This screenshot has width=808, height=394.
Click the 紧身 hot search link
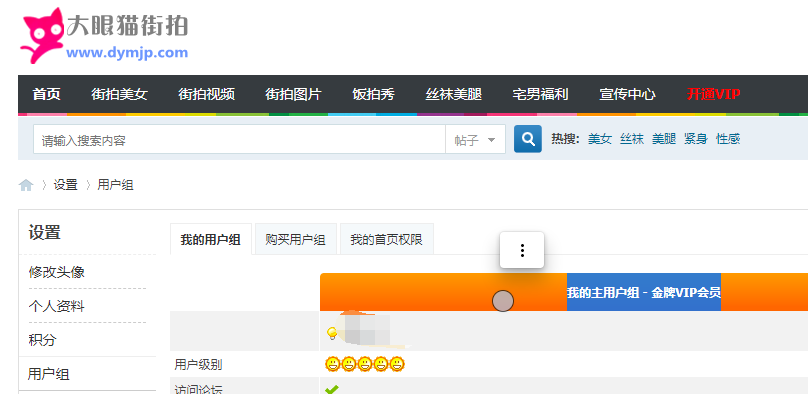pos(696,139)
